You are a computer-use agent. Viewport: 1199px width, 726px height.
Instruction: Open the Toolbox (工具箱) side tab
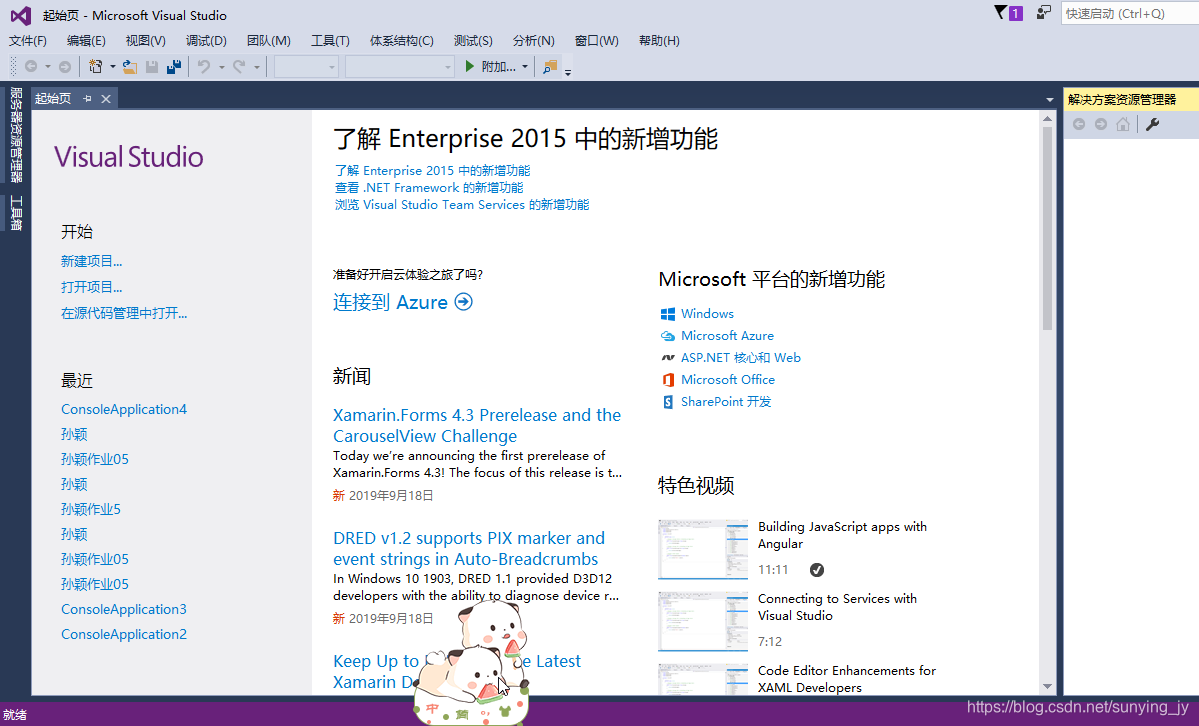[16, 213]
